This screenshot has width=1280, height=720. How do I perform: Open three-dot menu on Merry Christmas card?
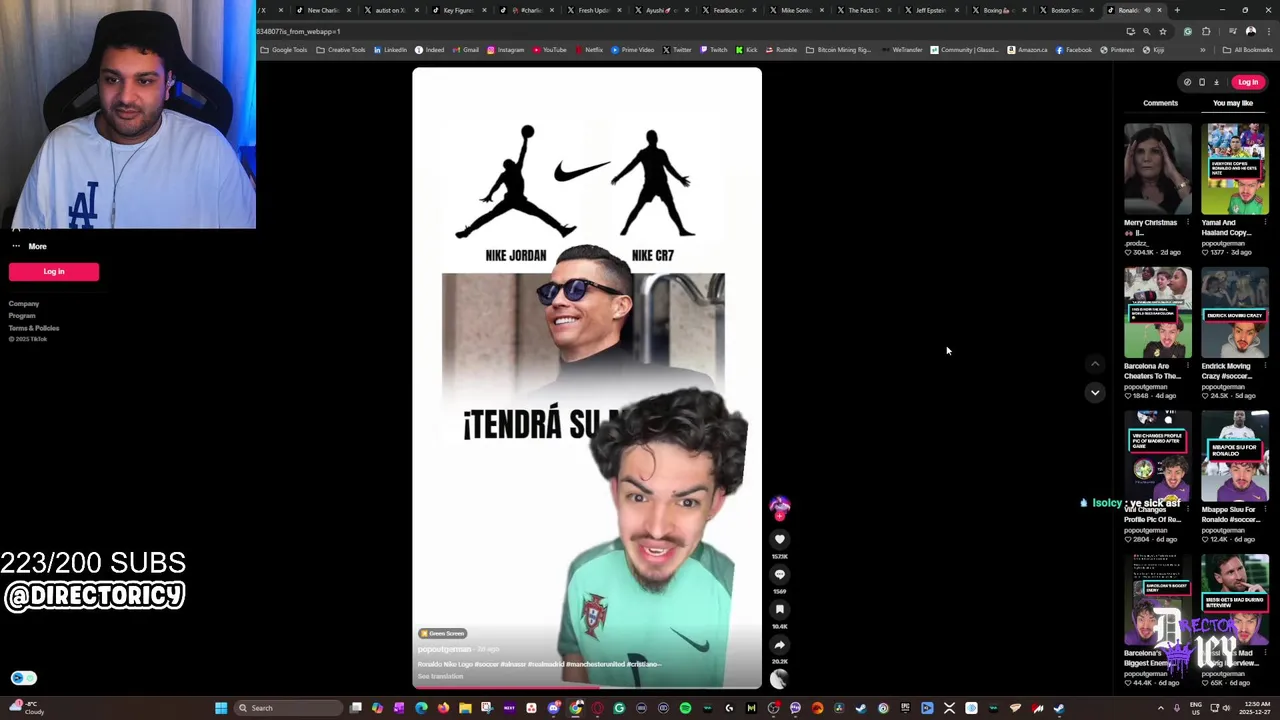pos(1187,223)
